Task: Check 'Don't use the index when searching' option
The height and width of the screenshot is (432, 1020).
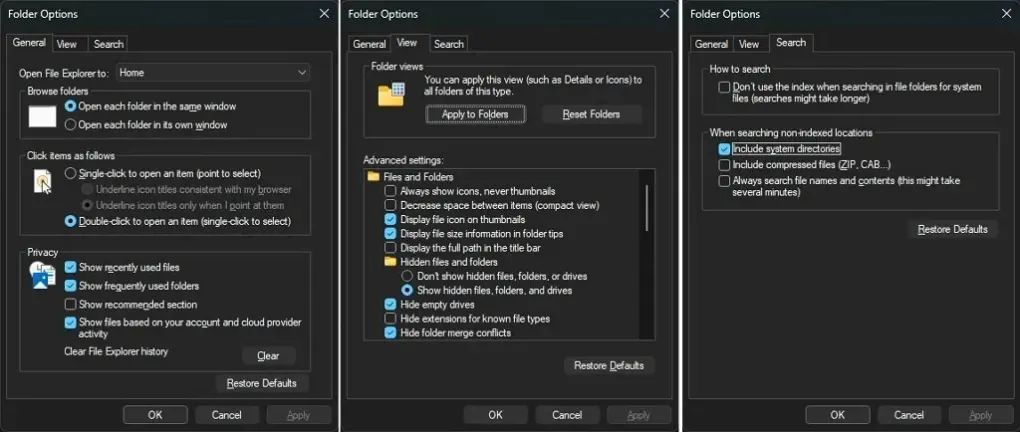Action: pos(724,87)
